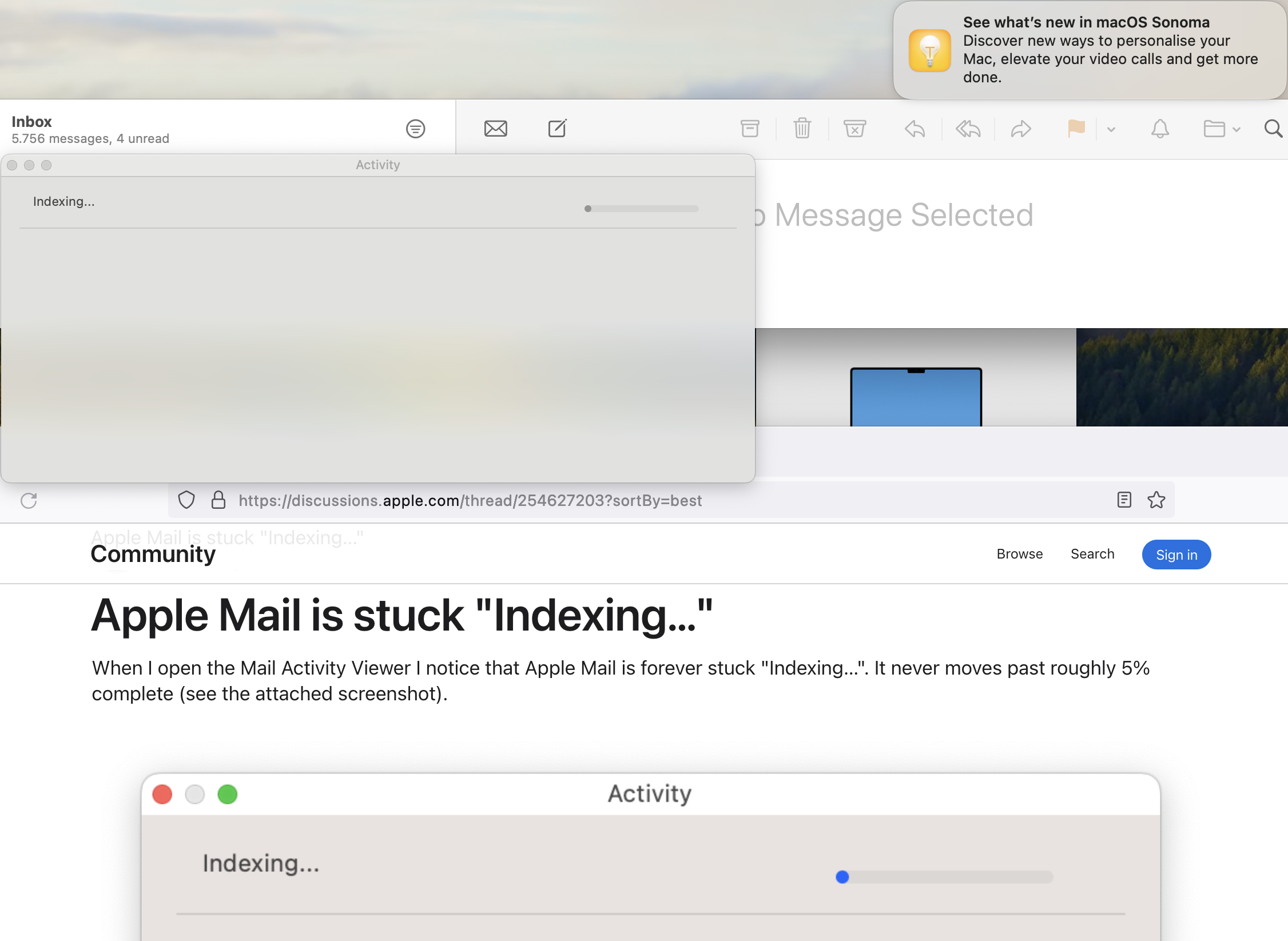Flag the message with the orange flag
This screenshot has width=1288, height=941.
click(1076, 129)
